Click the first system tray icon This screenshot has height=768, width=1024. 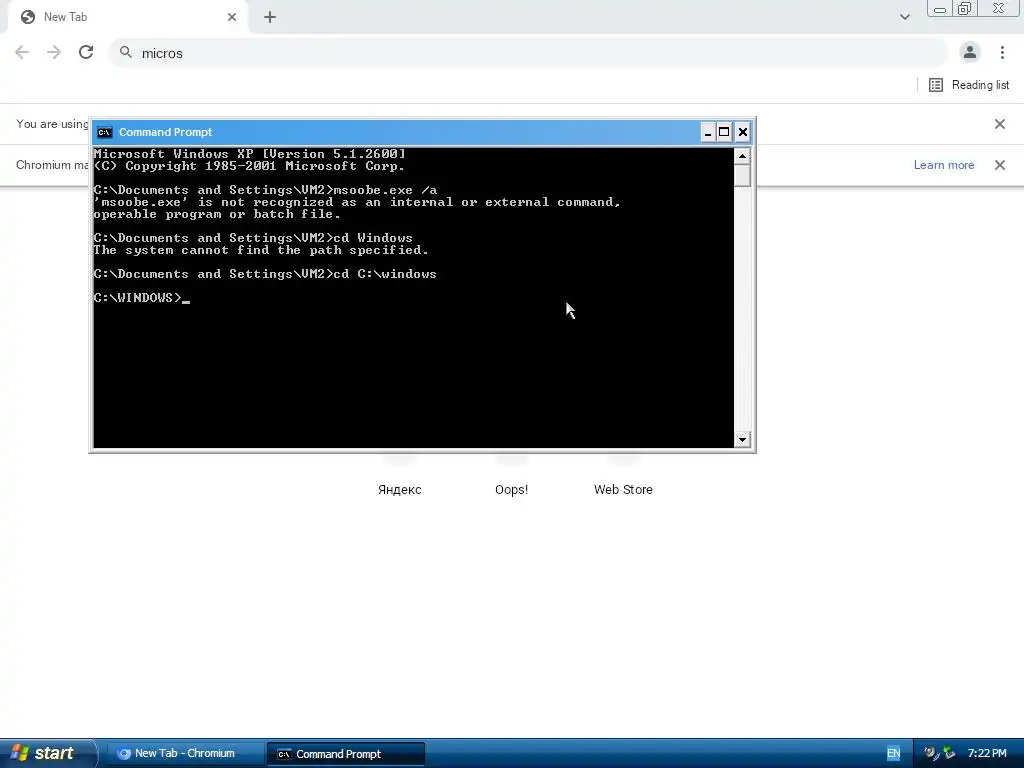pyautogui.click(x=931, y=754)
